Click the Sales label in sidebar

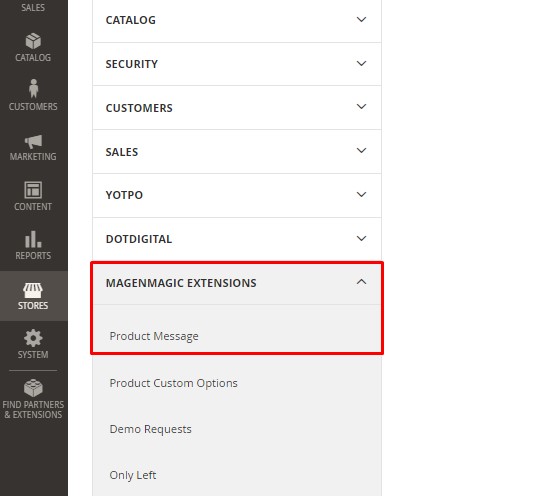click(33, 7)
